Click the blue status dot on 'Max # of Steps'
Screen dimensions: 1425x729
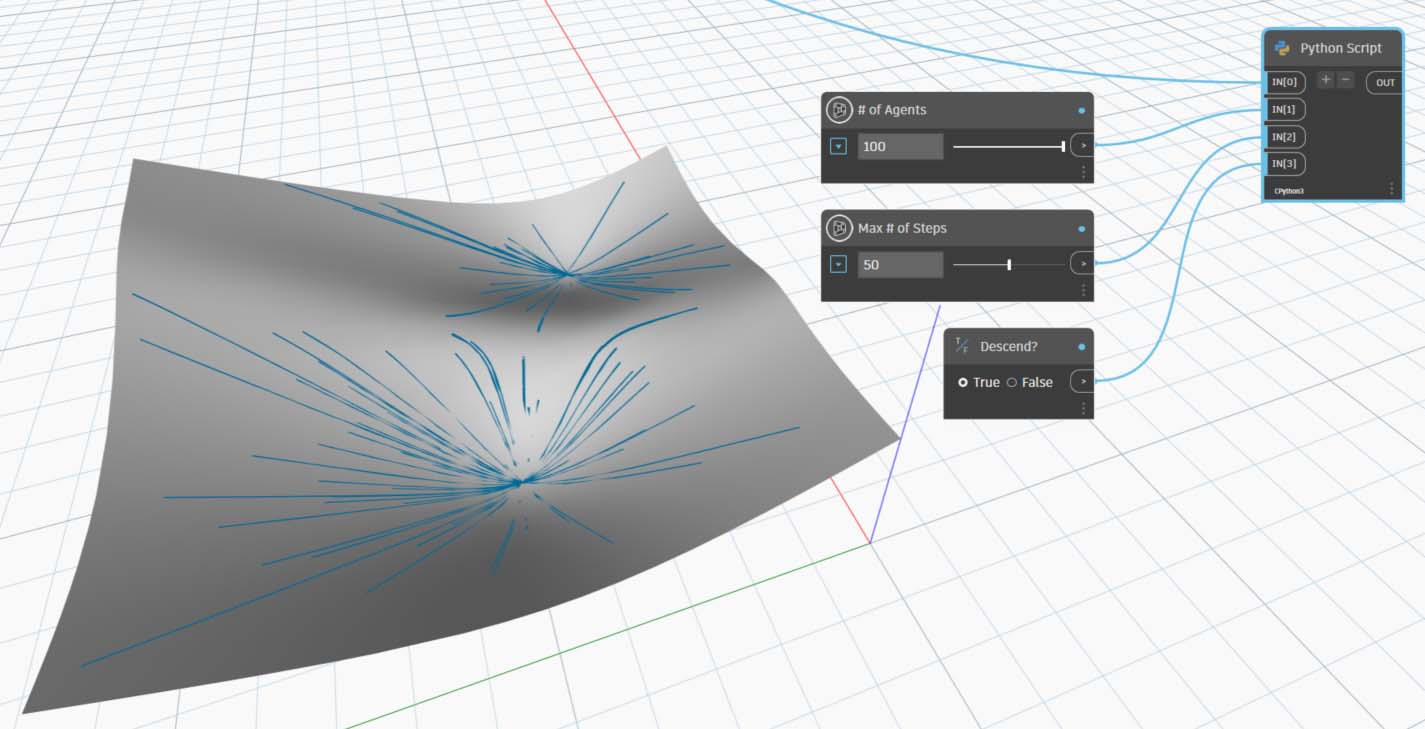coord(1081,229)
